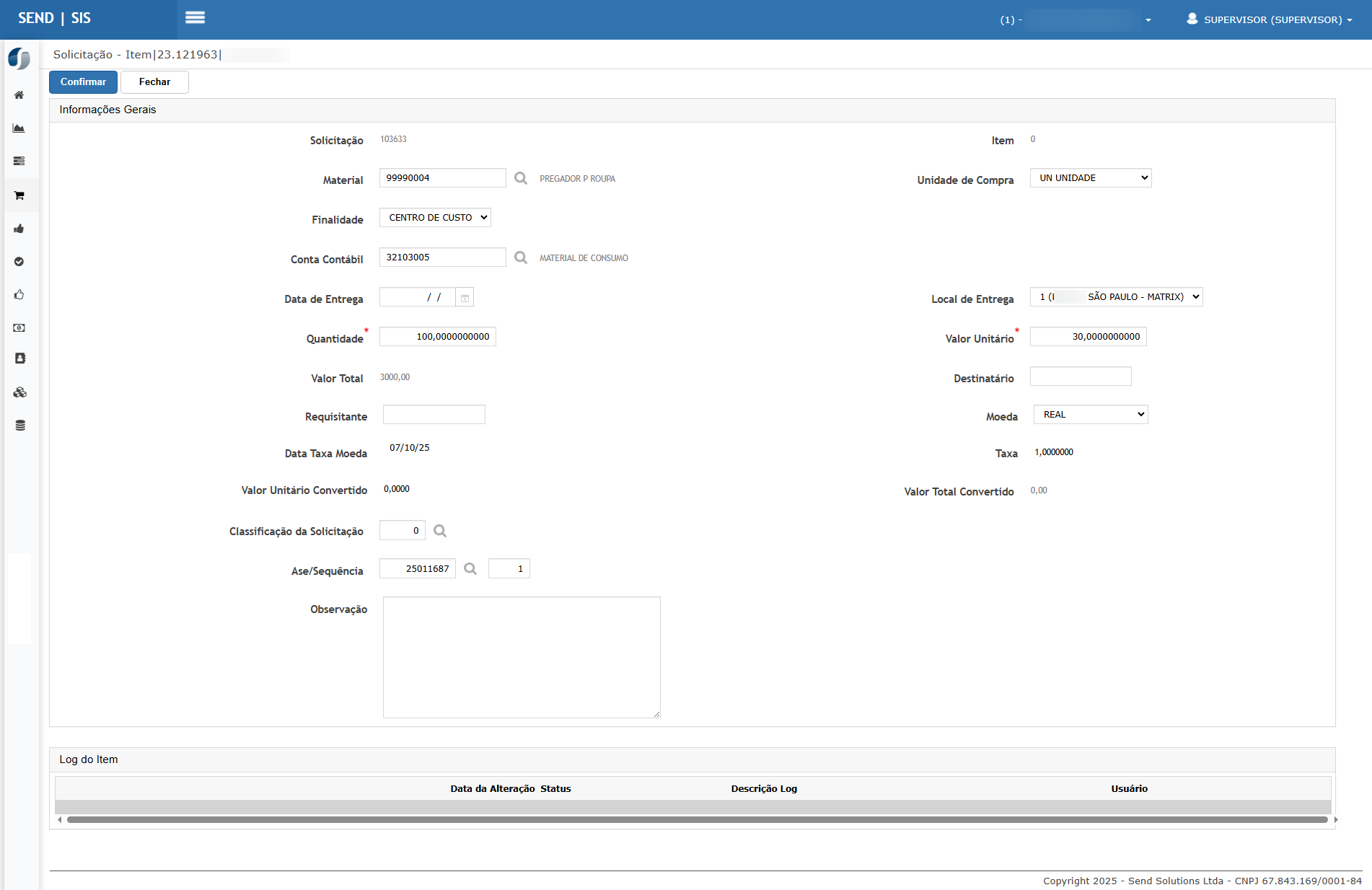Open the database icon in sidebar

point(19,426)
